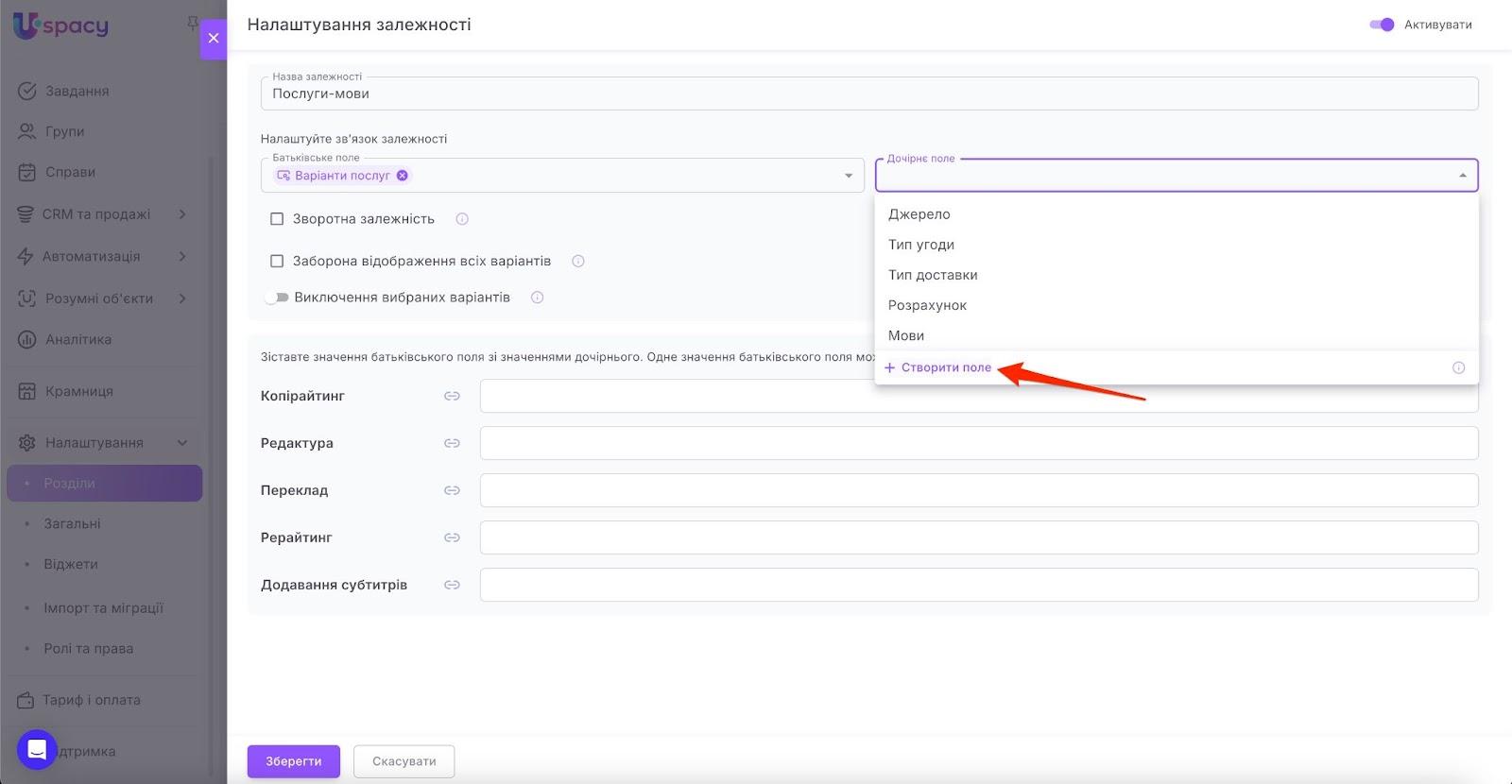Click the info icon by Виключення вибраних варіантів
The height and width of the screenshot is (784, 1512).
coord(537,298)
